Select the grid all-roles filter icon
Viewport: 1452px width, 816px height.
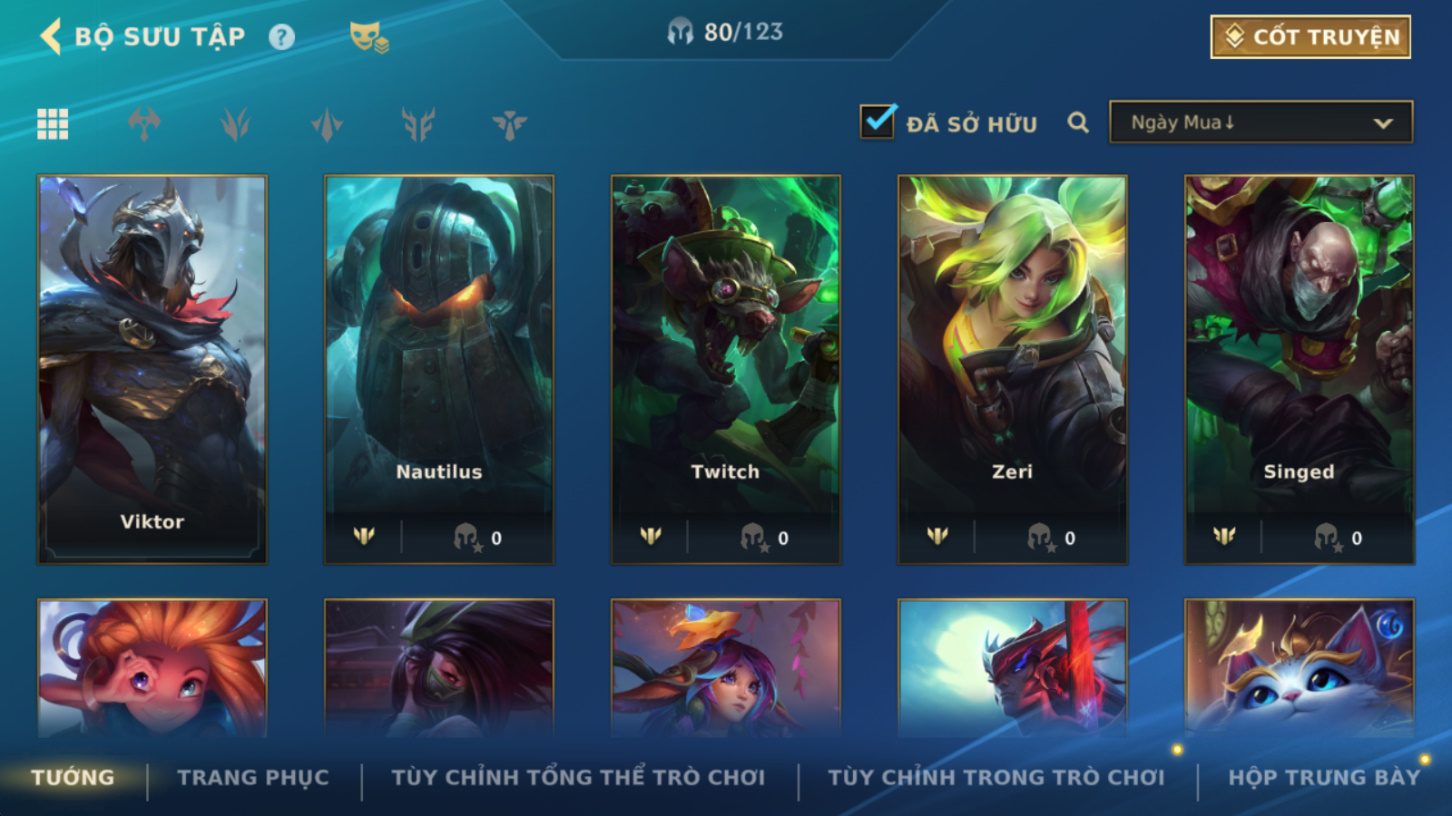tap(53, 124)
